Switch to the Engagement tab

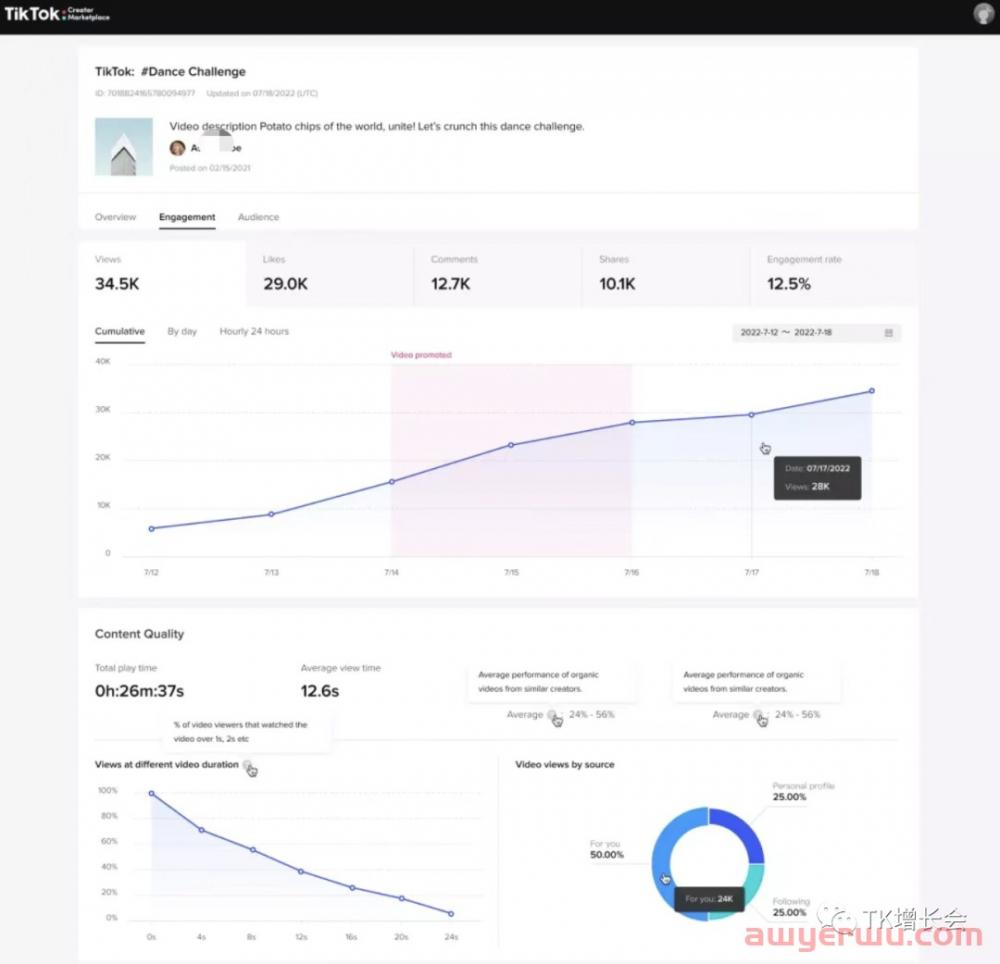click(x=187, y=217)
